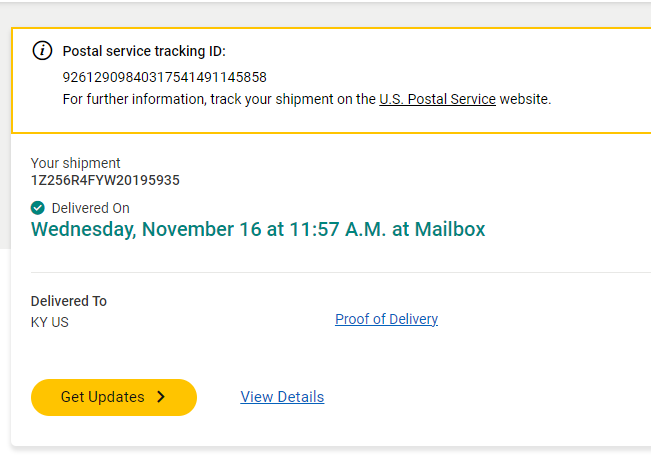Click the "KY US" destination text
651x472 pixels.
pyautogui.click(x=50, y=322)
